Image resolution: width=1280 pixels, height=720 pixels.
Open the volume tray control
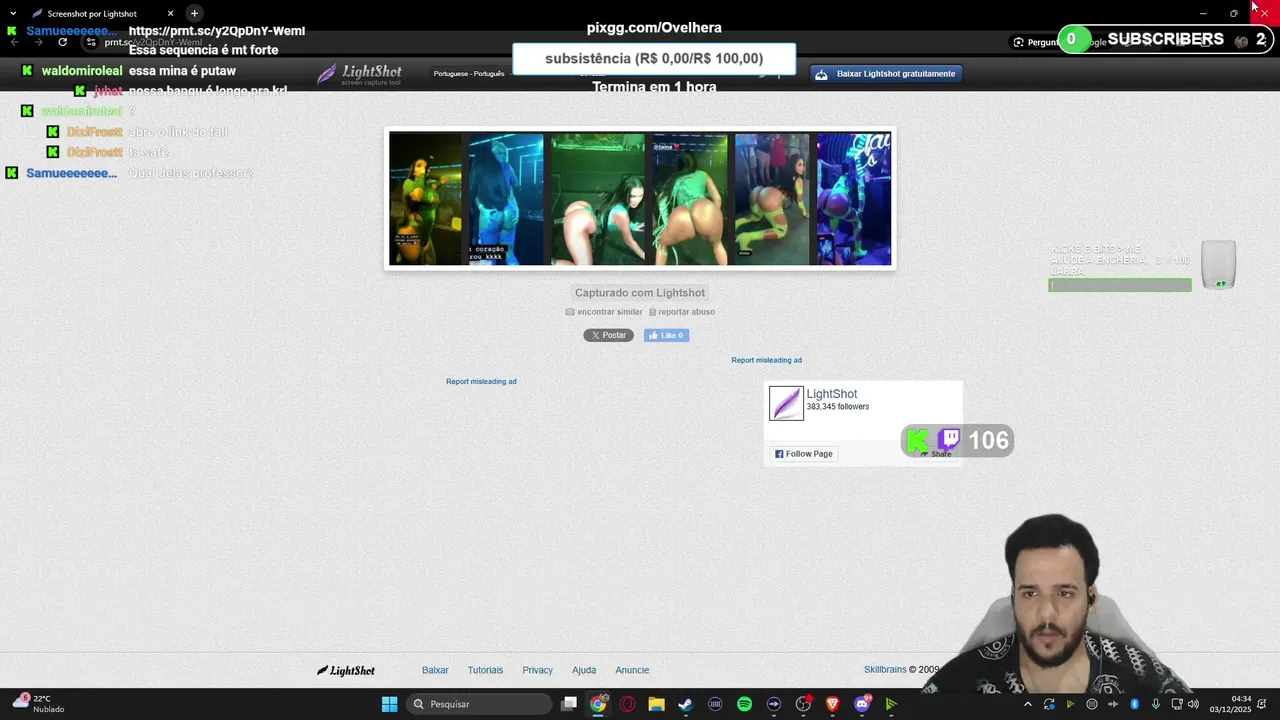pyautogui.click(x=1193, y=704)
